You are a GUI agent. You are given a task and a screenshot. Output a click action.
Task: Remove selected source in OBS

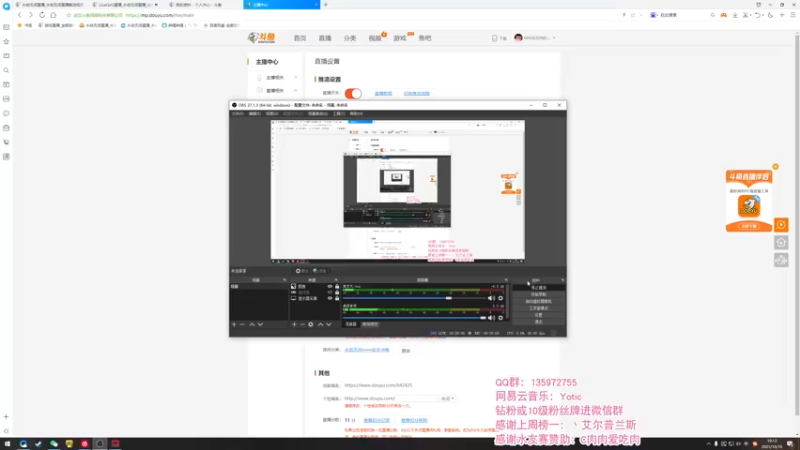pos(302,324)
